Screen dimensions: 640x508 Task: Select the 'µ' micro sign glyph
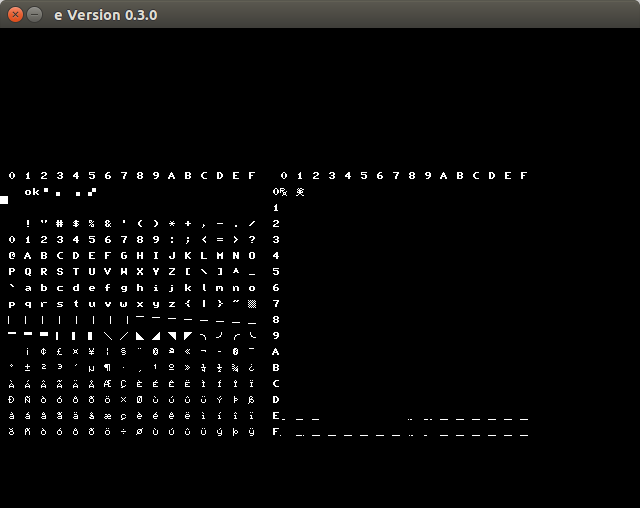[92, 368]
